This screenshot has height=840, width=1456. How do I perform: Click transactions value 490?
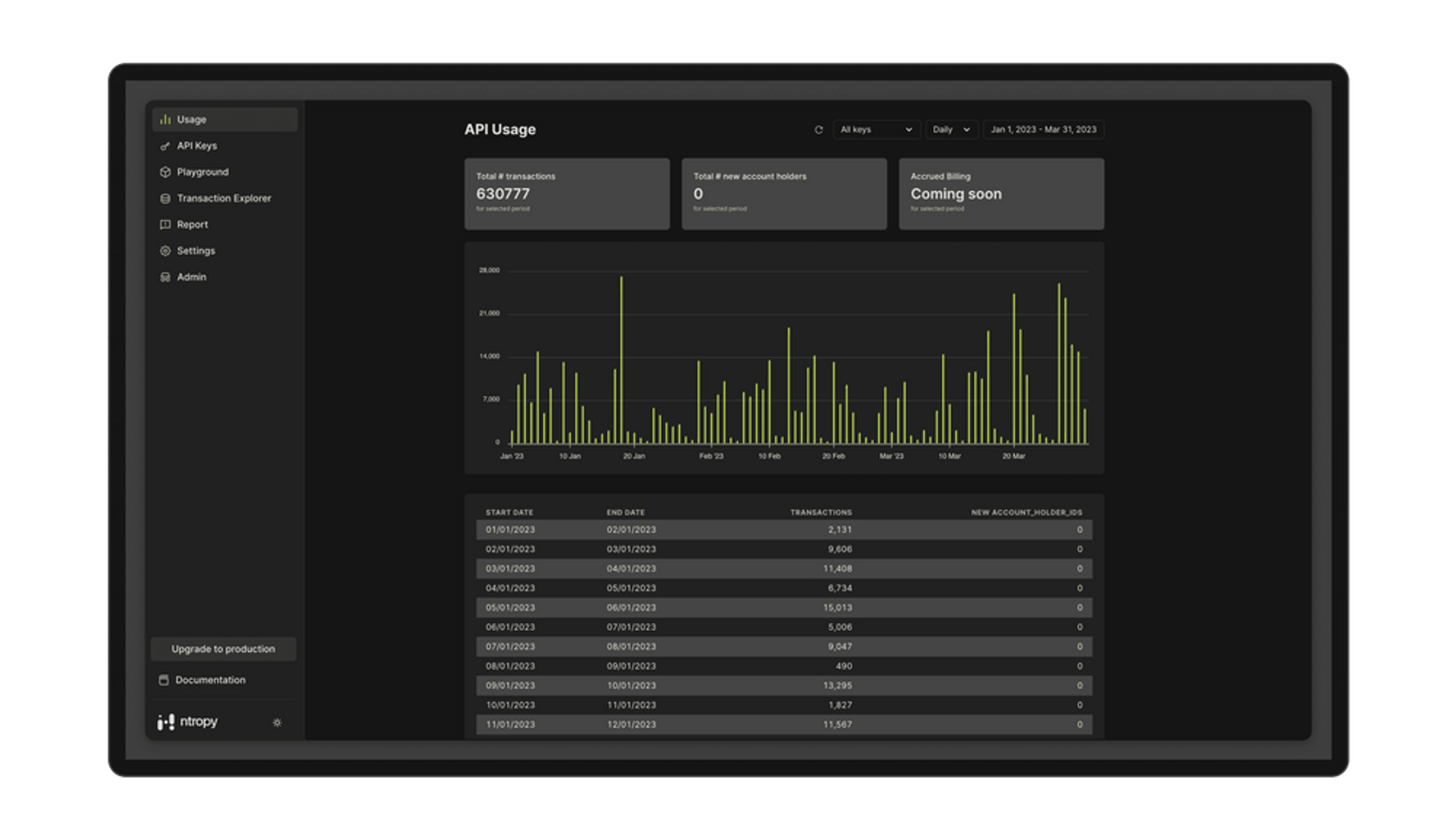844,666
